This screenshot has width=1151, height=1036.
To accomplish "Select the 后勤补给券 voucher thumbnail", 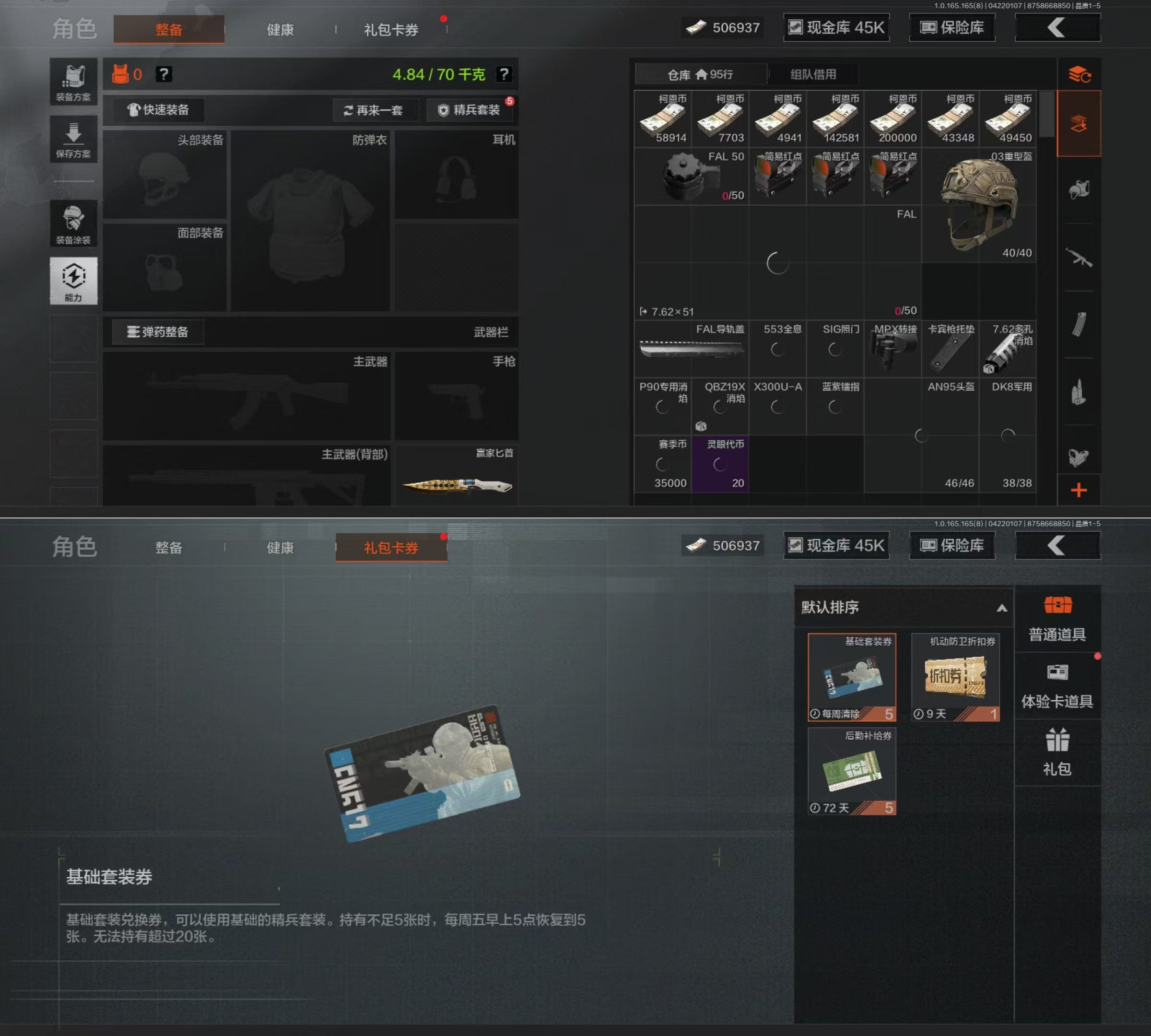I will click(852, 771).
